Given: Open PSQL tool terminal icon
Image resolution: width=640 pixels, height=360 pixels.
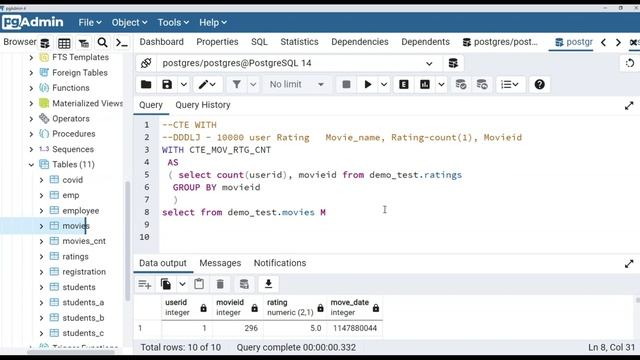Looking at the screenshot, I should point(122,42).
